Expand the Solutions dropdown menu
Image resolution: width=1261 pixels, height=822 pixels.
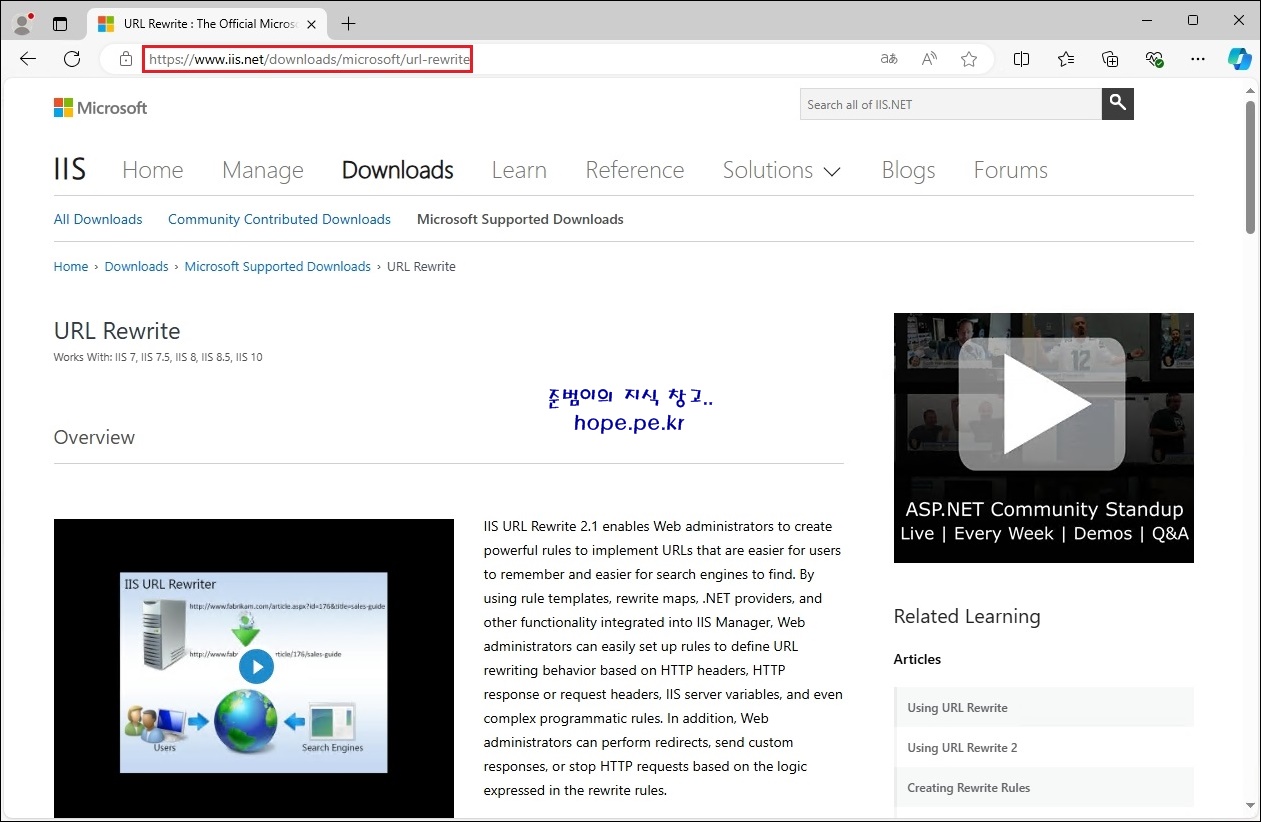tap(782, 170)
